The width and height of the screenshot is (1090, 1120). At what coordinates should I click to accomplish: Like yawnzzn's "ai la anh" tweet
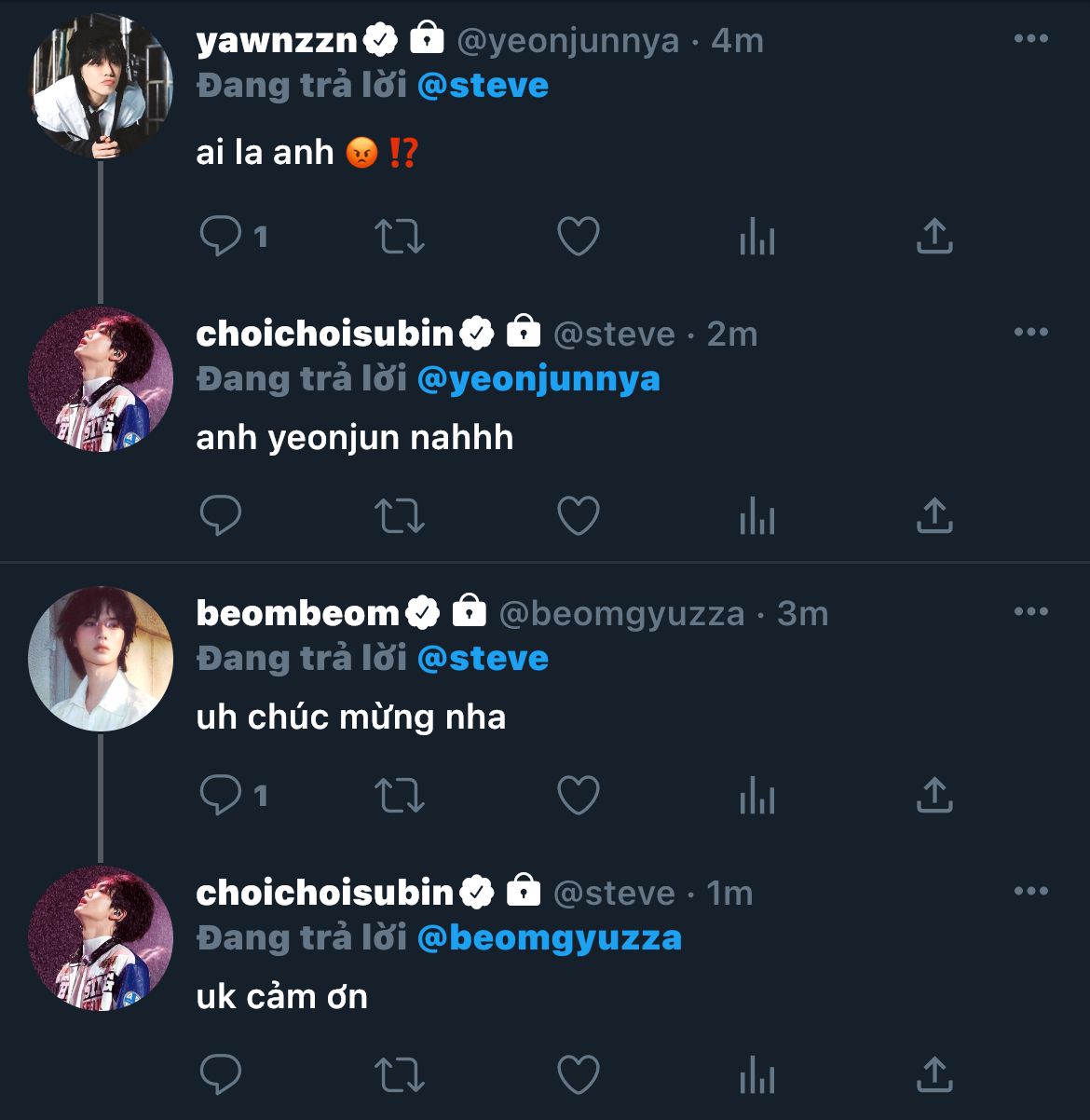578,237
